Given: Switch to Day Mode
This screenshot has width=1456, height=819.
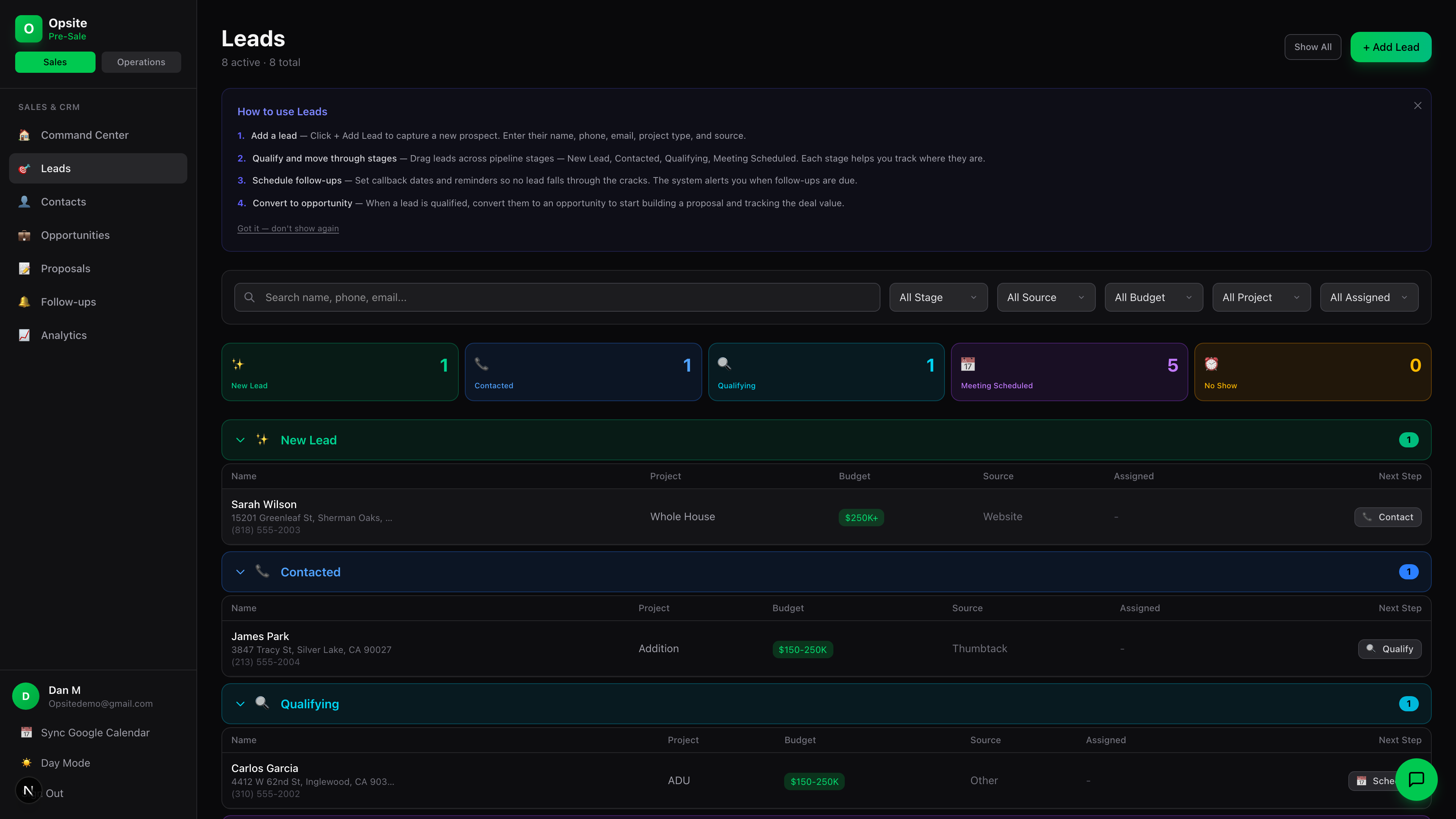Looking at the screenshot, I should click(65, 763).
